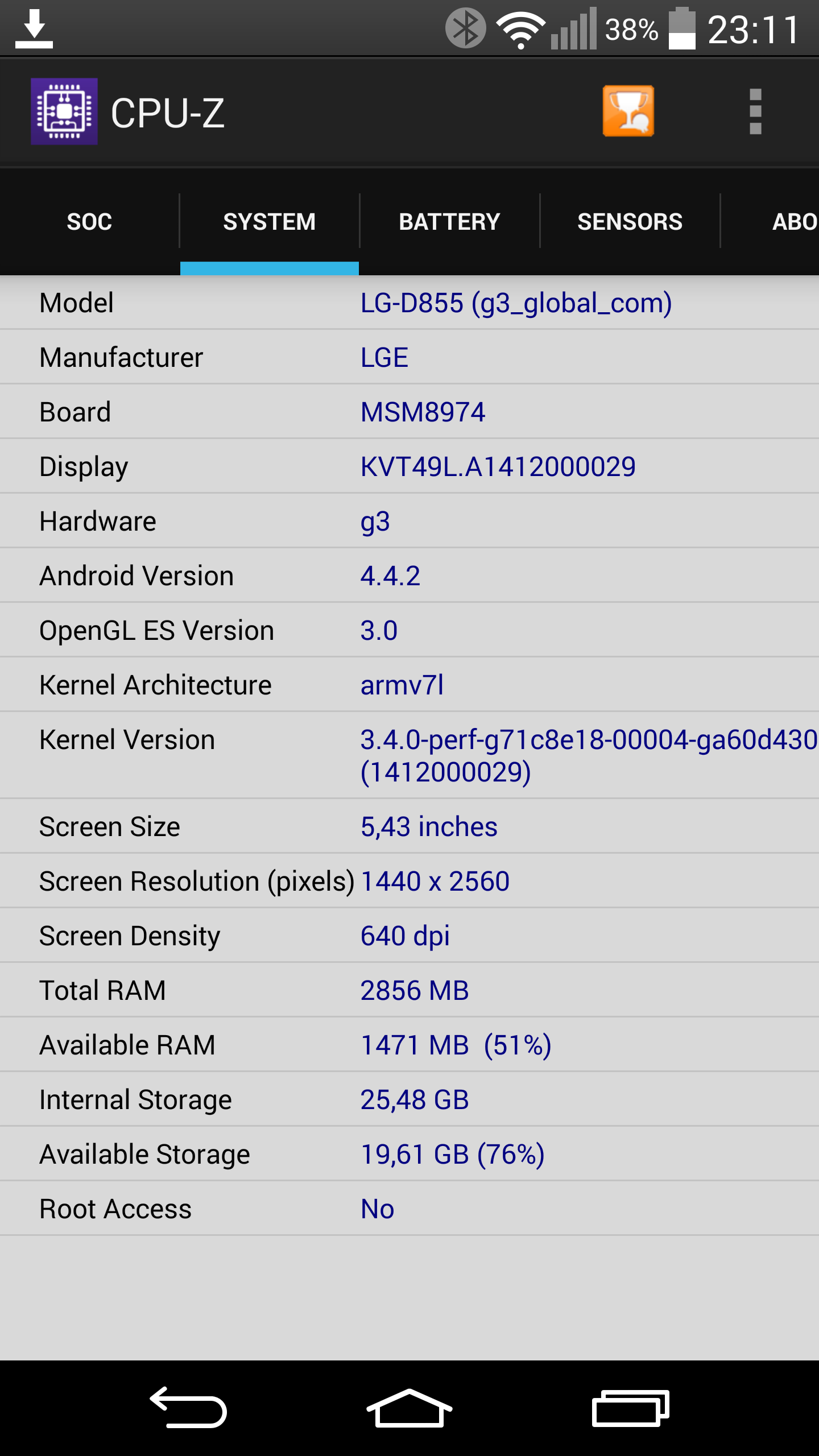The image size is (819, 1456).
Task: Tap the Kernel Architecture value armv7l
Action: click(x=402, y=685)
